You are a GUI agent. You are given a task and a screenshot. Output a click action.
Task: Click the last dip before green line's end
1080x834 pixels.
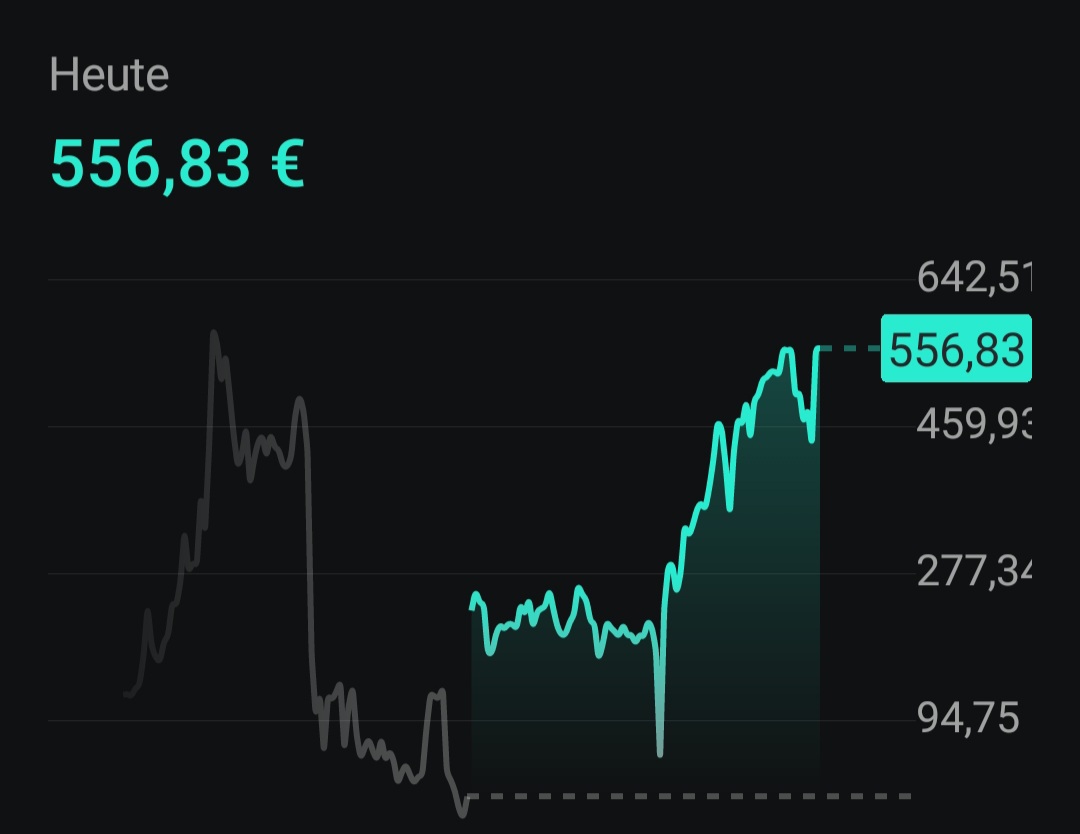click(812, 438)
